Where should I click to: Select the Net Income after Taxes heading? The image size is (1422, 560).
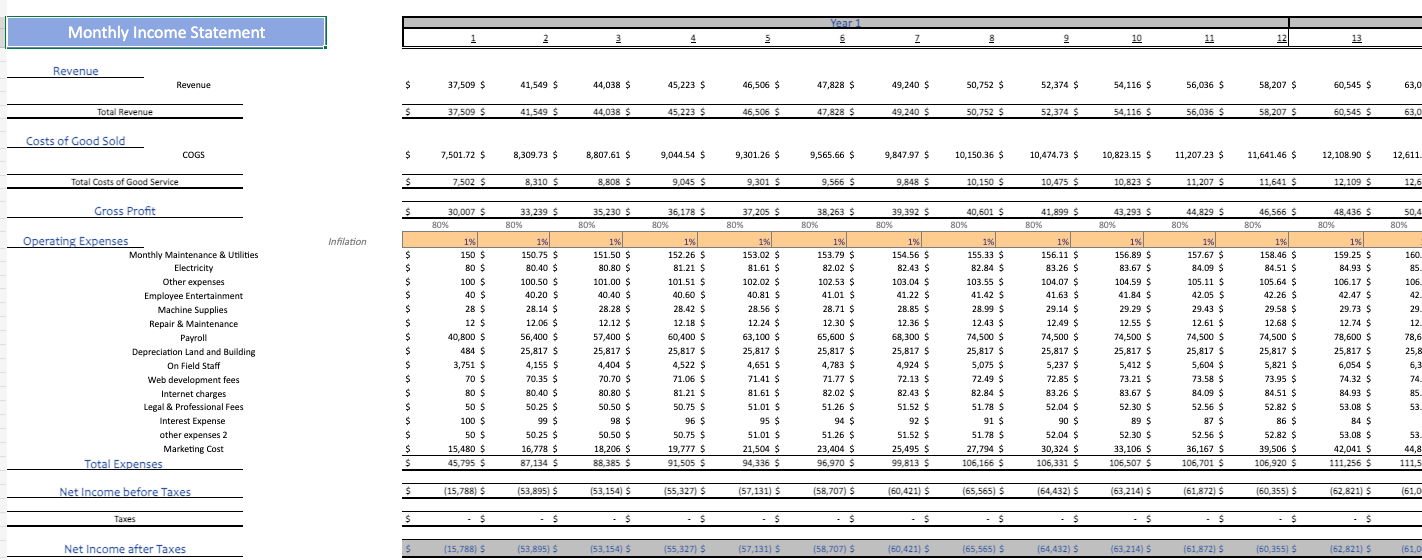coord(125,549)
